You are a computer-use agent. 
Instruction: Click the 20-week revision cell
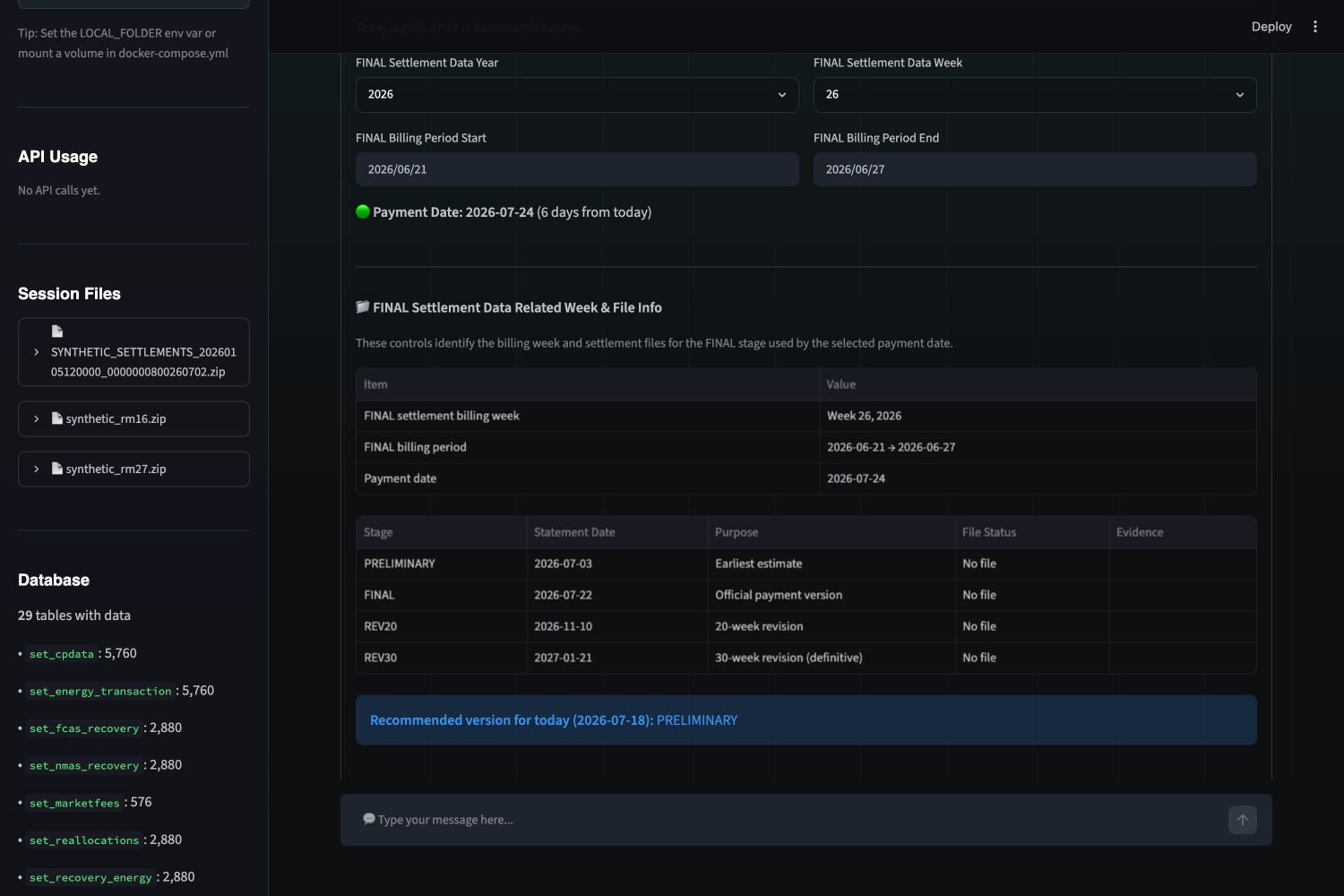[x=831, y=626]
